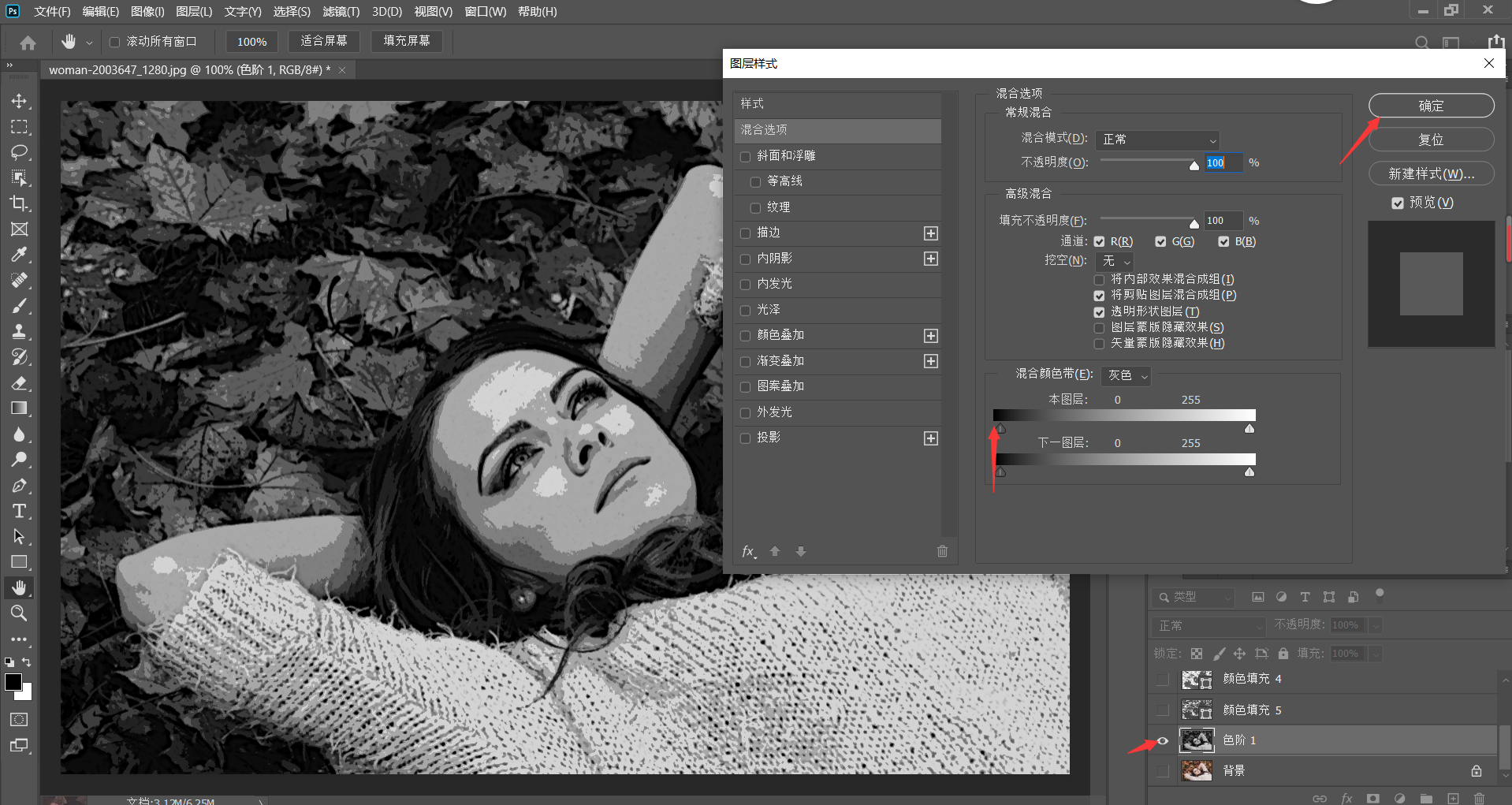Open layers panel 填充 dropdown arrow
The width and height of the screenshot is (1512, 805).
point(1376,654)
